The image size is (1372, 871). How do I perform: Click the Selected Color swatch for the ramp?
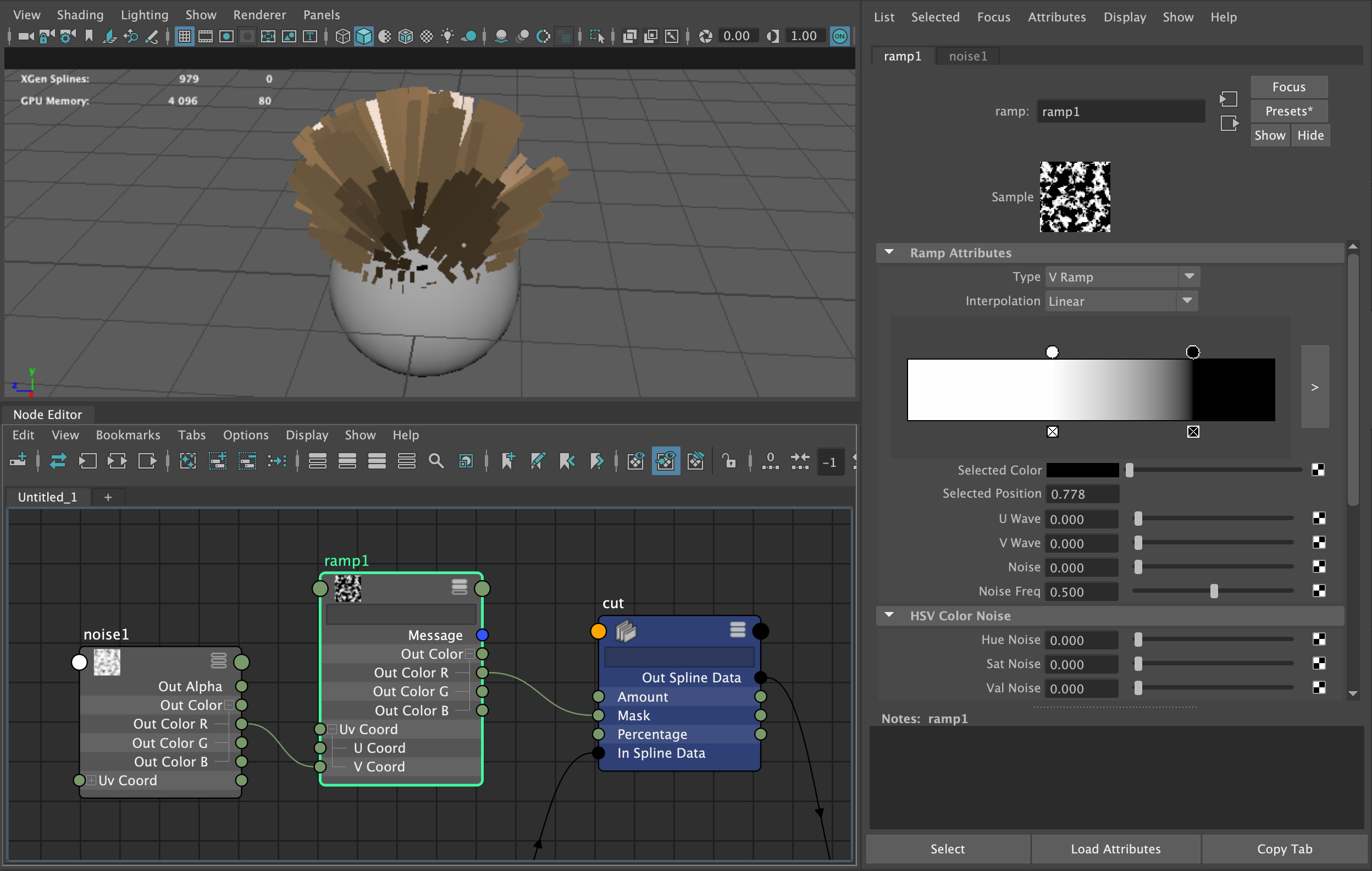coord(1081,470)
